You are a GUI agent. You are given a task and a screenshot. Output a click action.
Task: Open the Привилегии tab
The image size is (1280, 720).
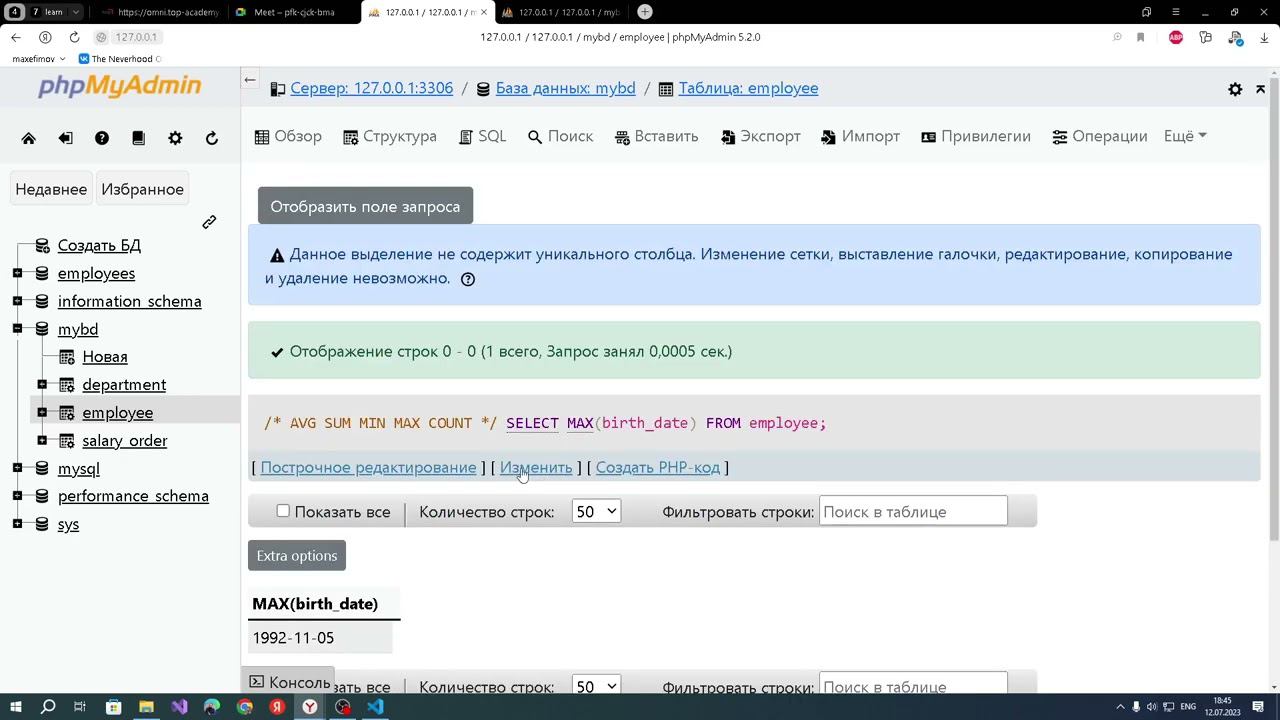(976, 136)
